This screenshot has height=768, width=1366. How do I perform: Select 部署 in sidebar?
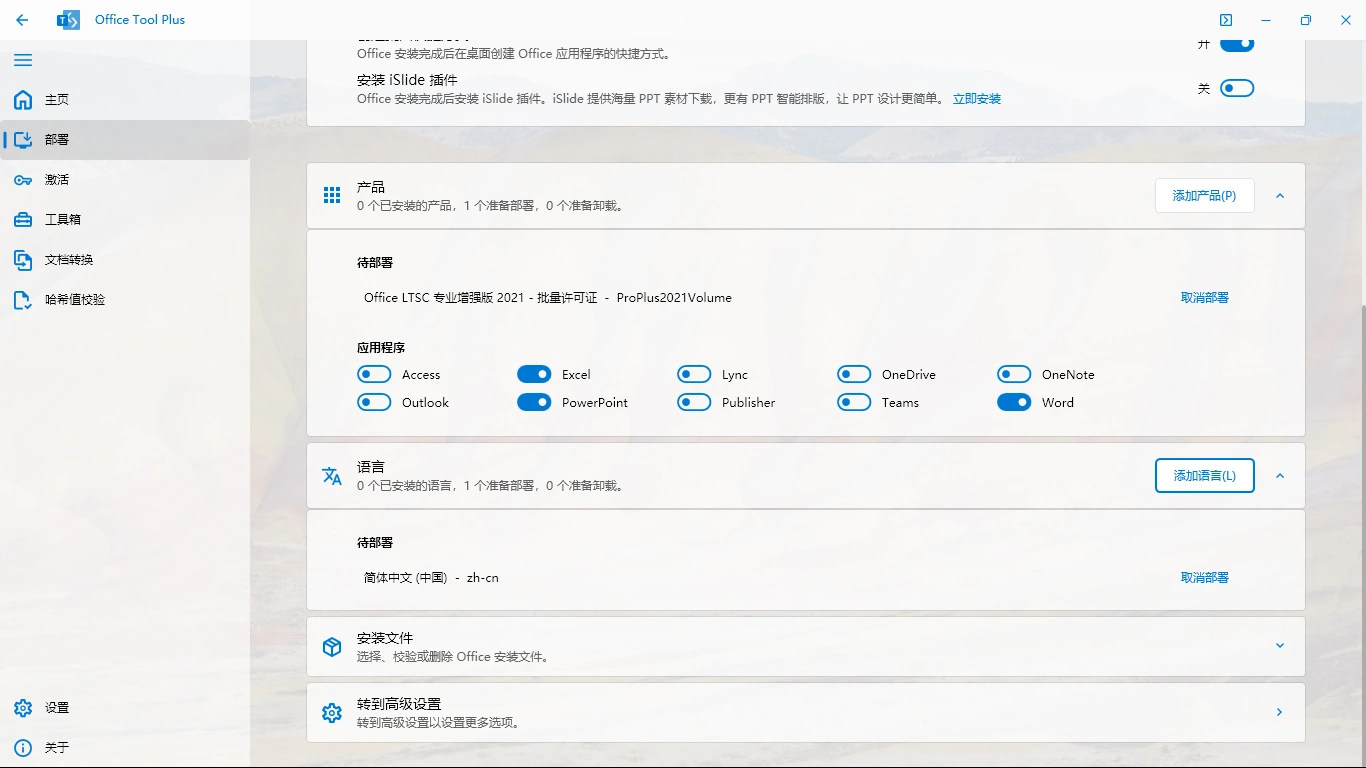tap(125, 140)
